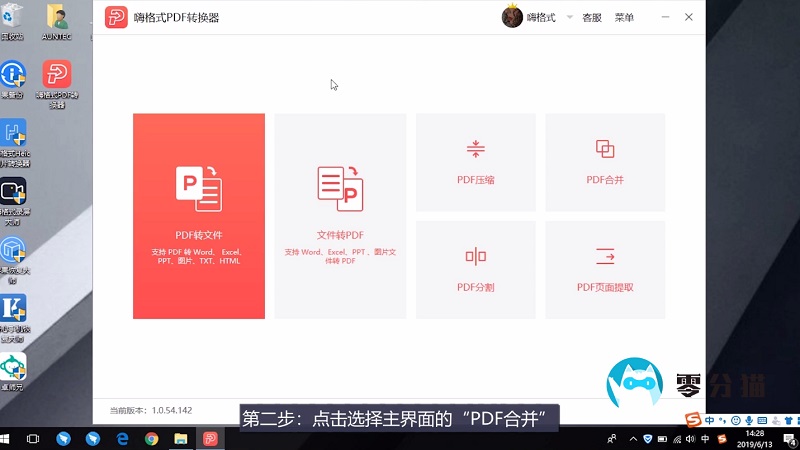Choose the PDF合并 merge tool

pyautogui.click(x=605, y=162)
